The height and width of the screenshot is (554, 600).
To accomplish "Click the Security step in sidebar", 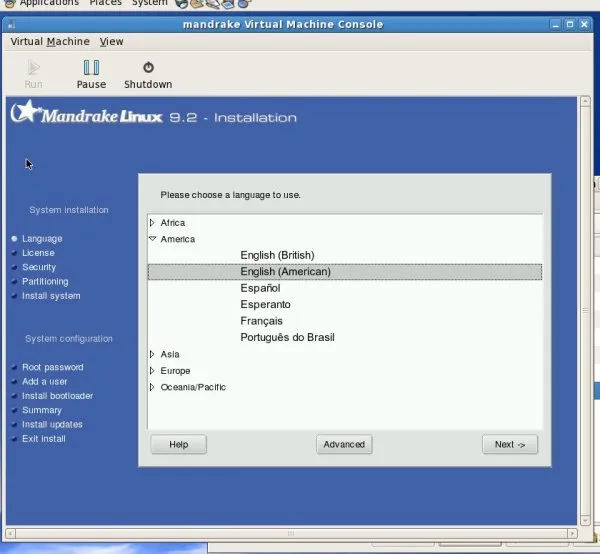I will 39,267.
